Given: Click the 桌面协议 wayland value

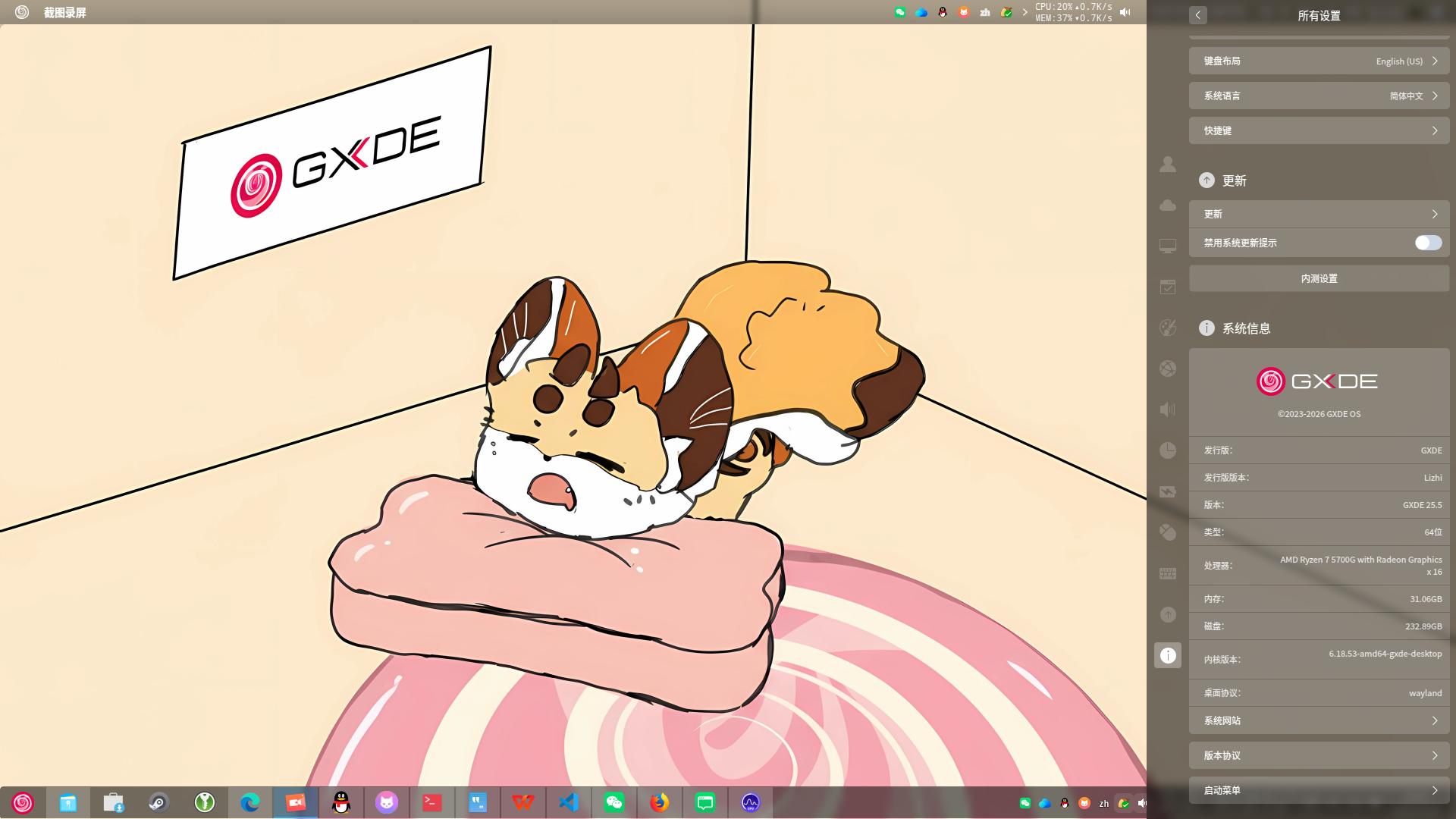Looking at the screenshot, I should [x=1426, y=693].
